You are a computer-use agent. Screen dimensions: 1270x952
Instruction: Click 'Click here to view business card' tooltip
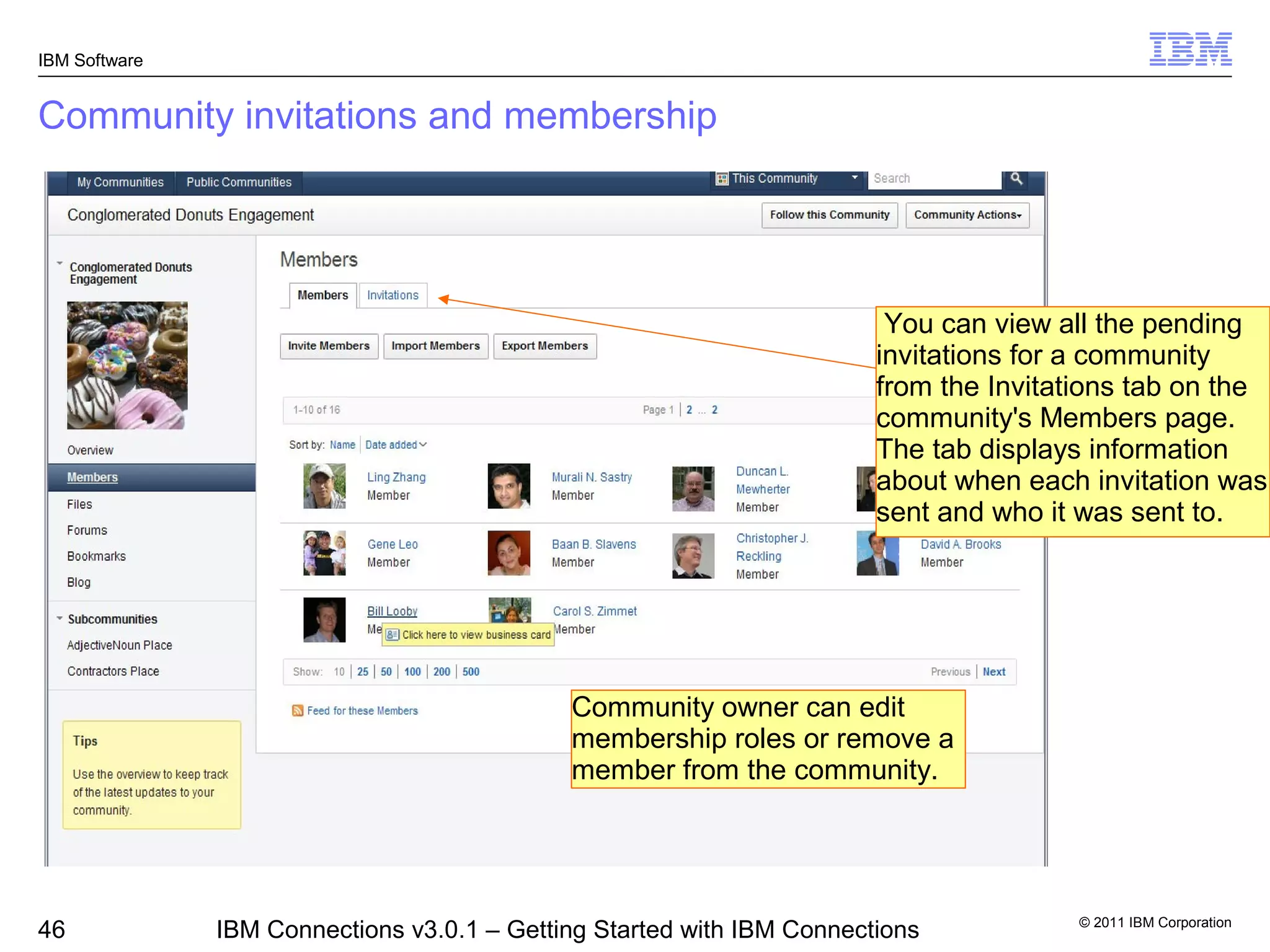click(x=468, y=635)
